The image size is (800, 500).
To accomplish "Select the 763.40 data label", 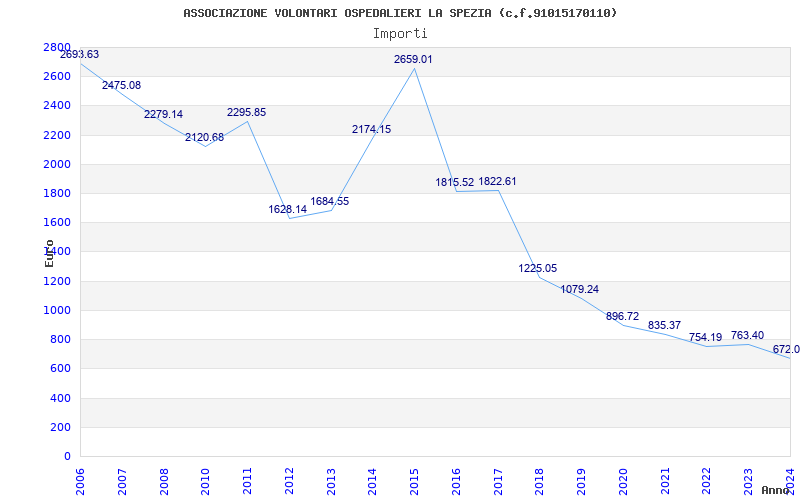I will [747, 336].
